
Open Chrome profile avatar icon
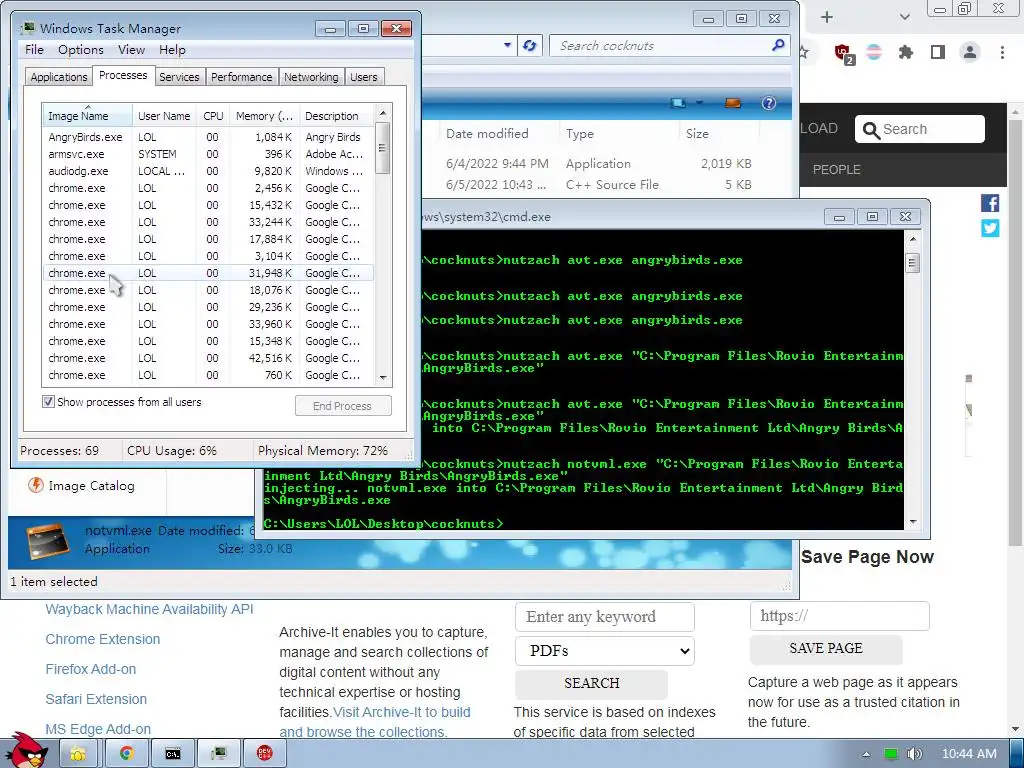point(970,52)
